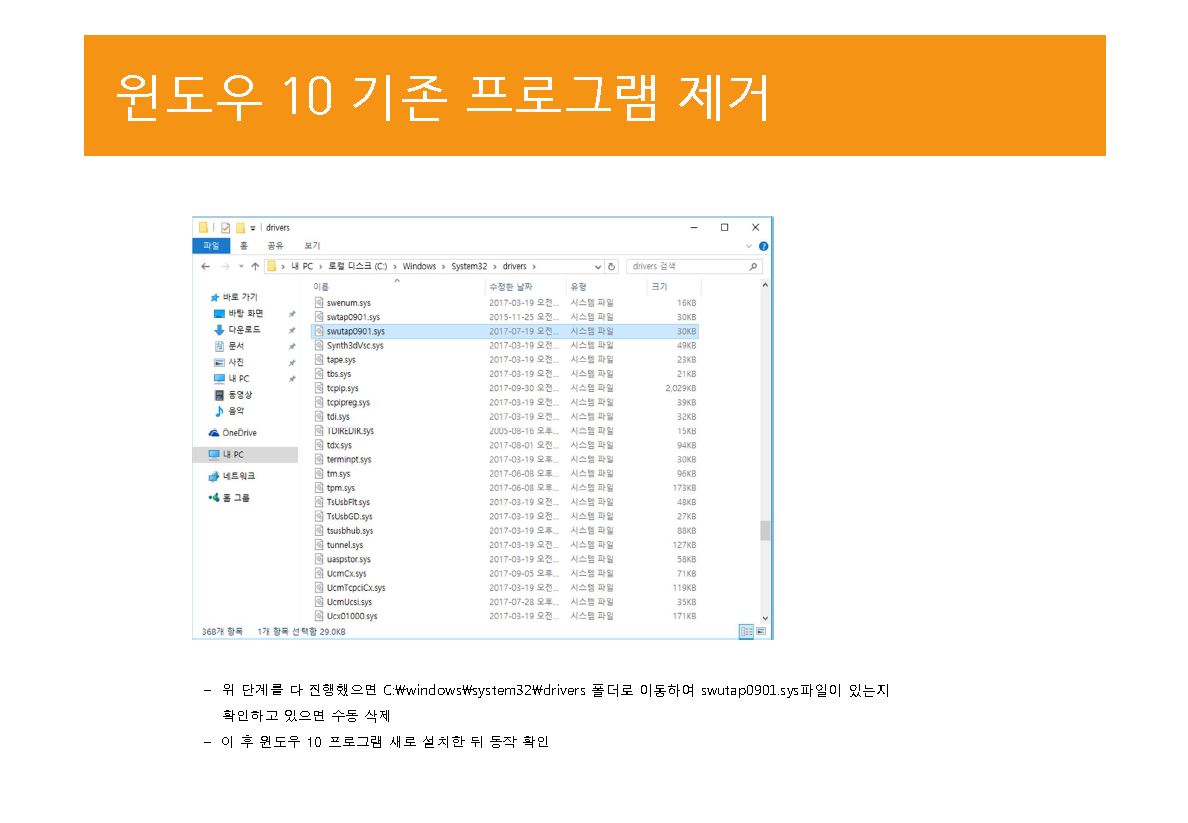Click the back navigation arrow
Screen dimensions: 1188x823
click(205, 267)
